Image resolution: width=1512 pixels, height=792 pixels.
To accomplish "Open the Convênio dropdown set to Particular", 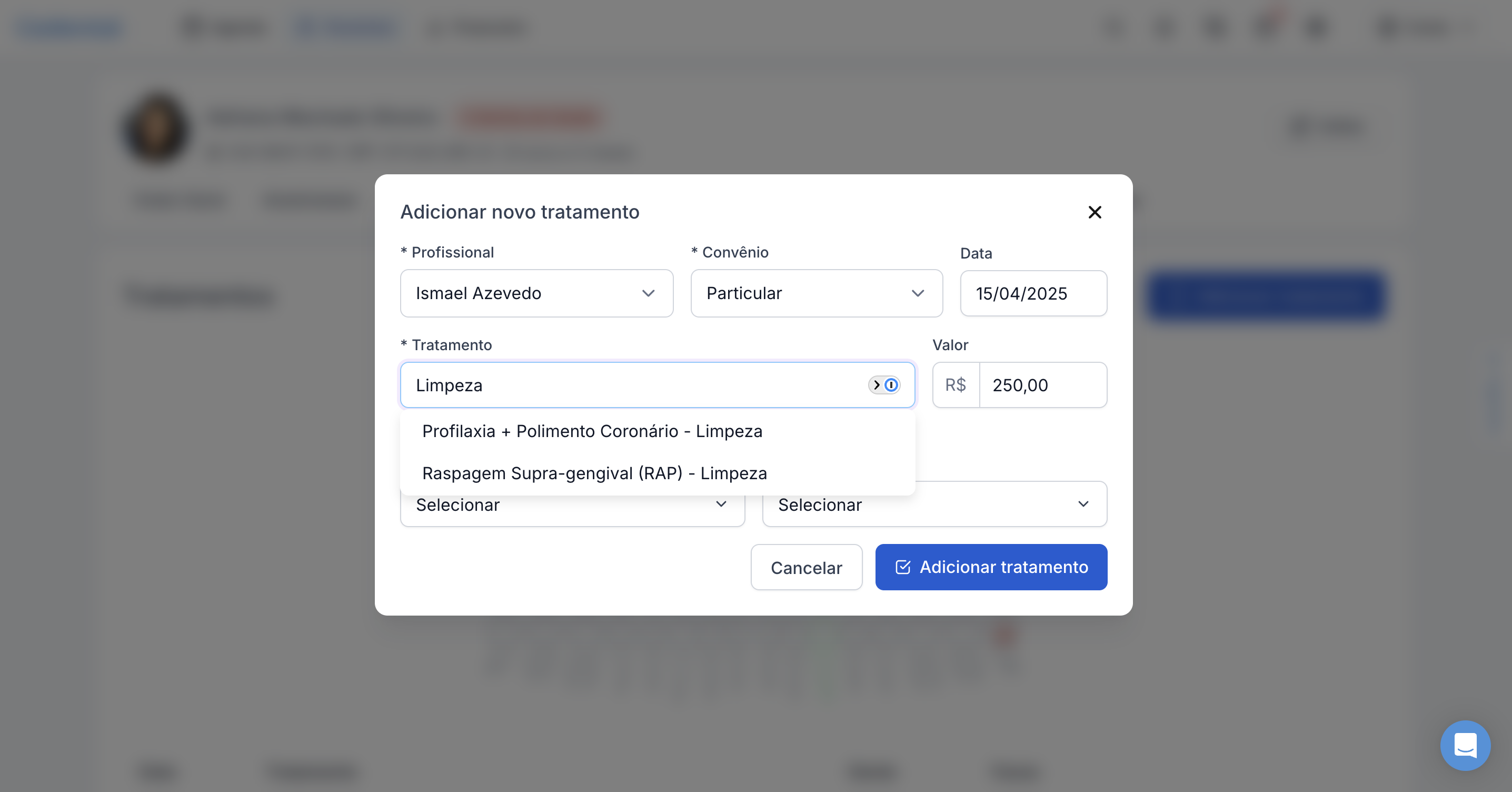I will click(816, 293).
